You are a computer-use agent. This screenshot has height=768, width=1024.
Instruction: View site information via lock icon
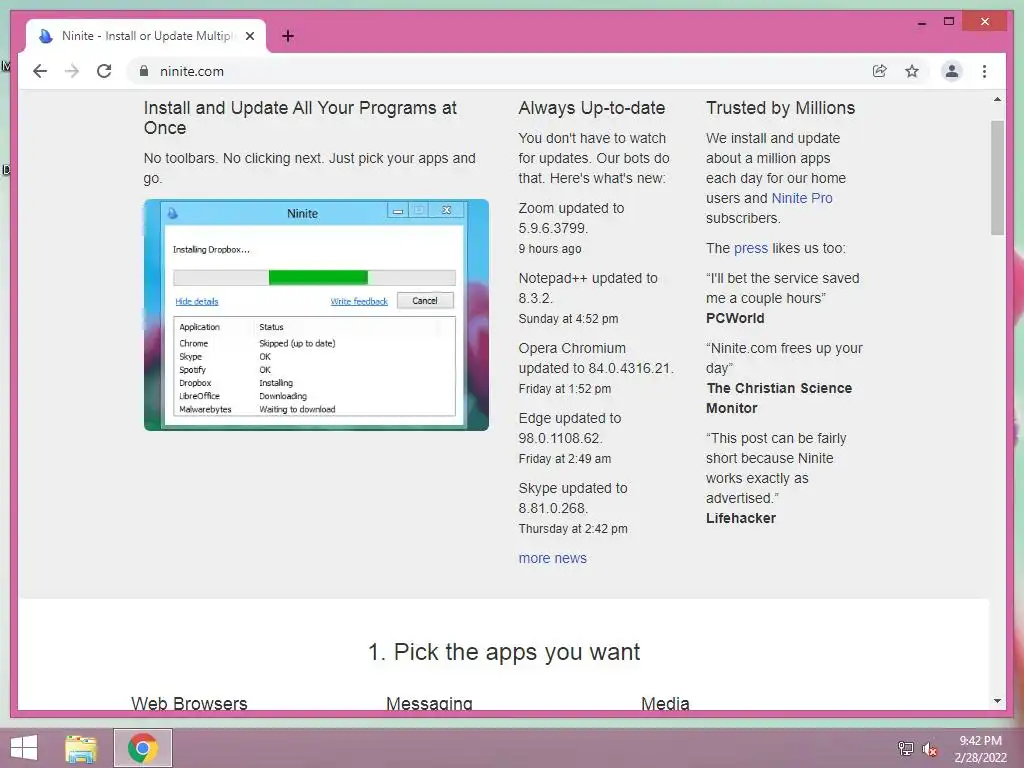[x=144, y=71]
